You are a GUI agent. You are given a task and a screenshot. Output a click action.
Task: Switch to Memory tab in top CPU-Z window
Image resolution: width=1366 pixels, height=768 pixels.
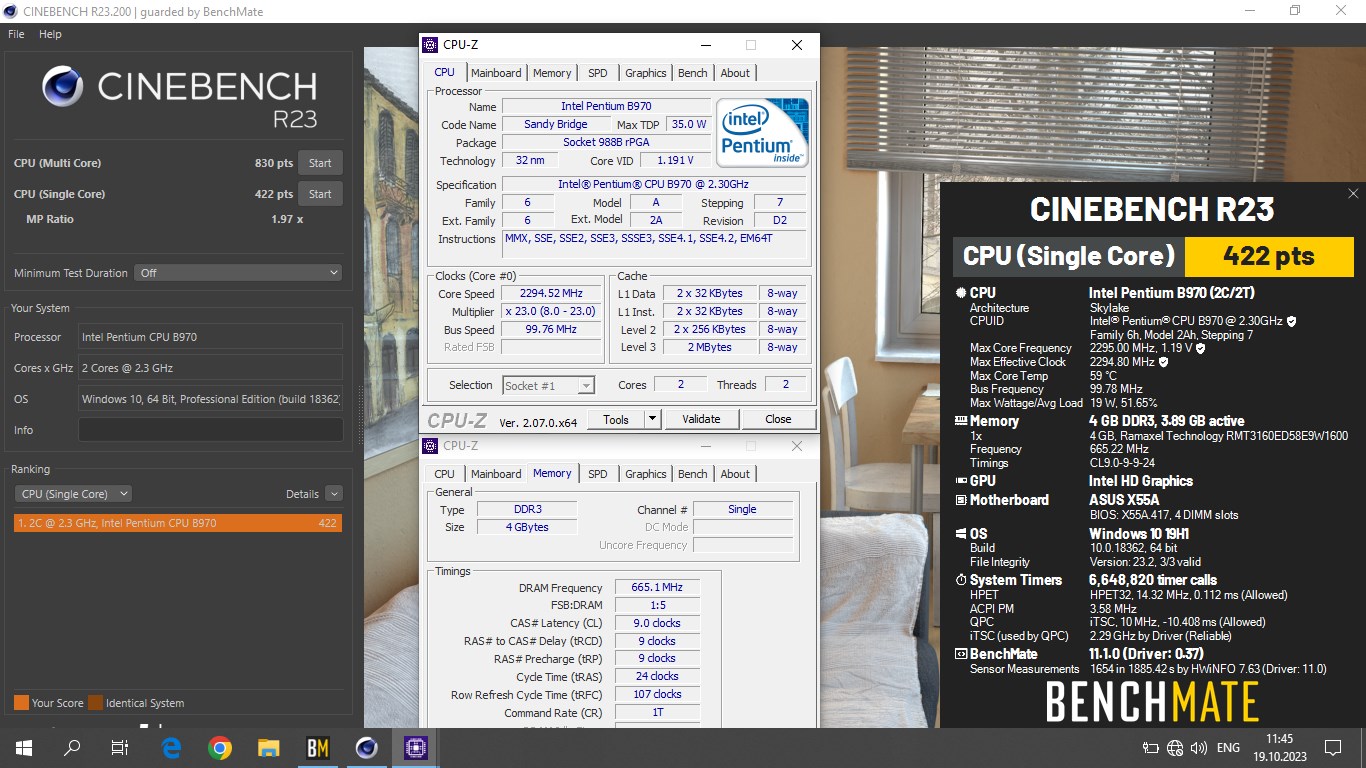click(552, 73)
